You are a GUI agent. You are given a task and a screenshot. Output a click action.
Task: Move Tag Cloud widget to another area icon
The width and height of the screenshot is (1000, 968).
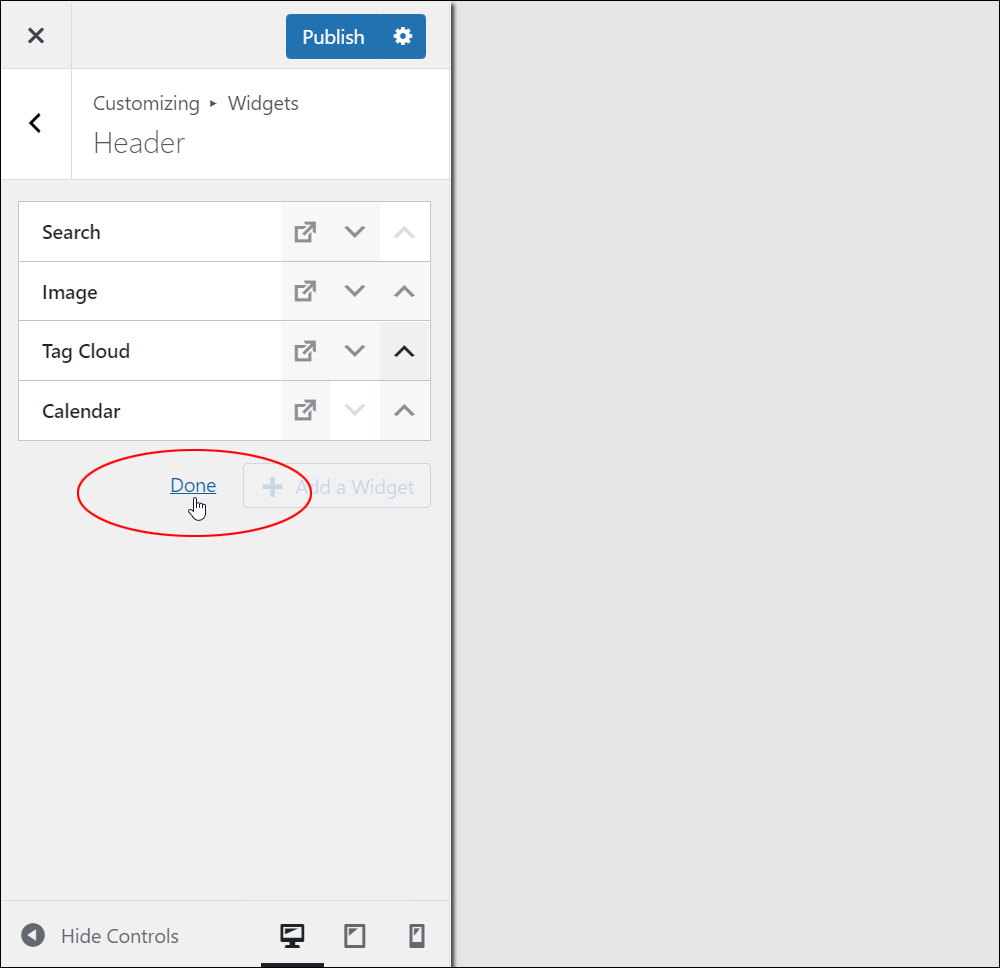tap(305, 351)
